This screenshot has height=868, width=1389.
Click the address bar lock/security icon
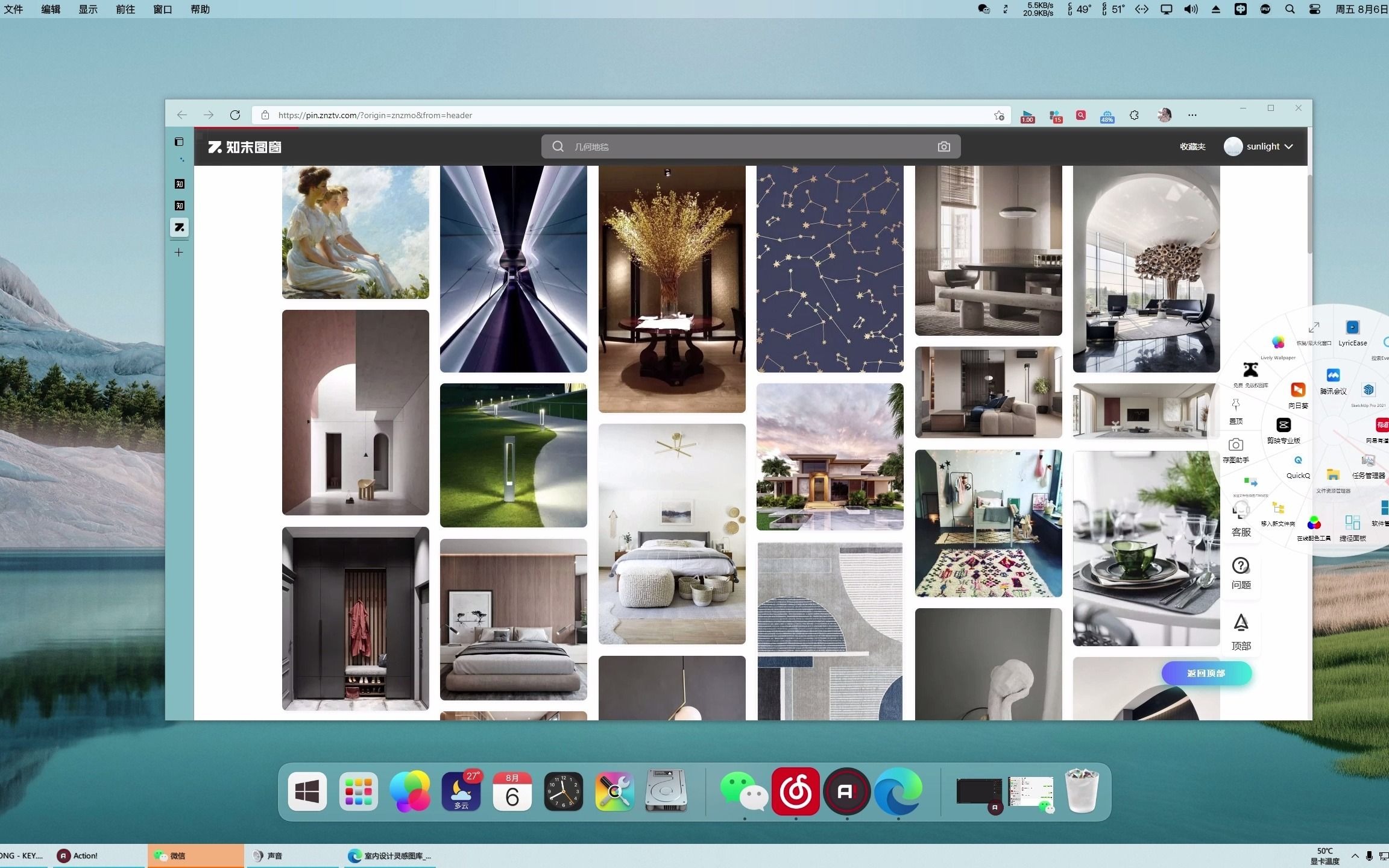(x=264, y=115)
